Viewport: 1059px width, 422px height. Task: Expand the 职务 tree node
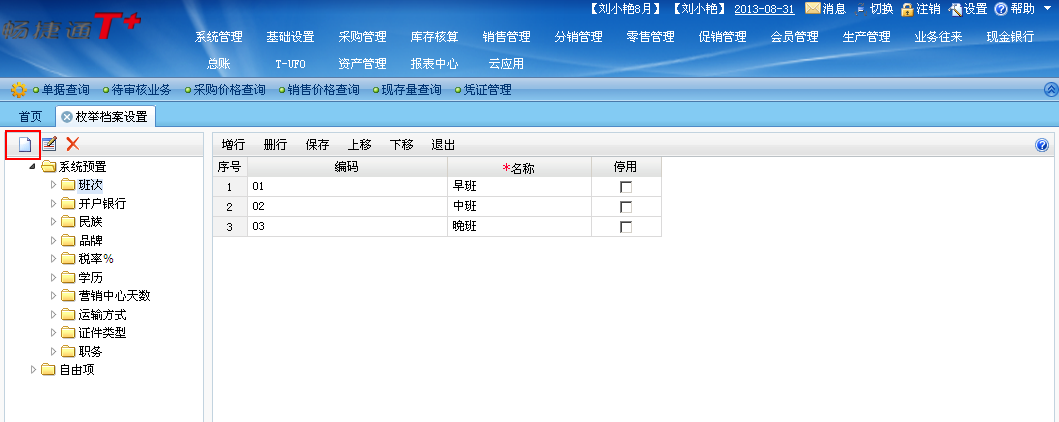point(53,351)
